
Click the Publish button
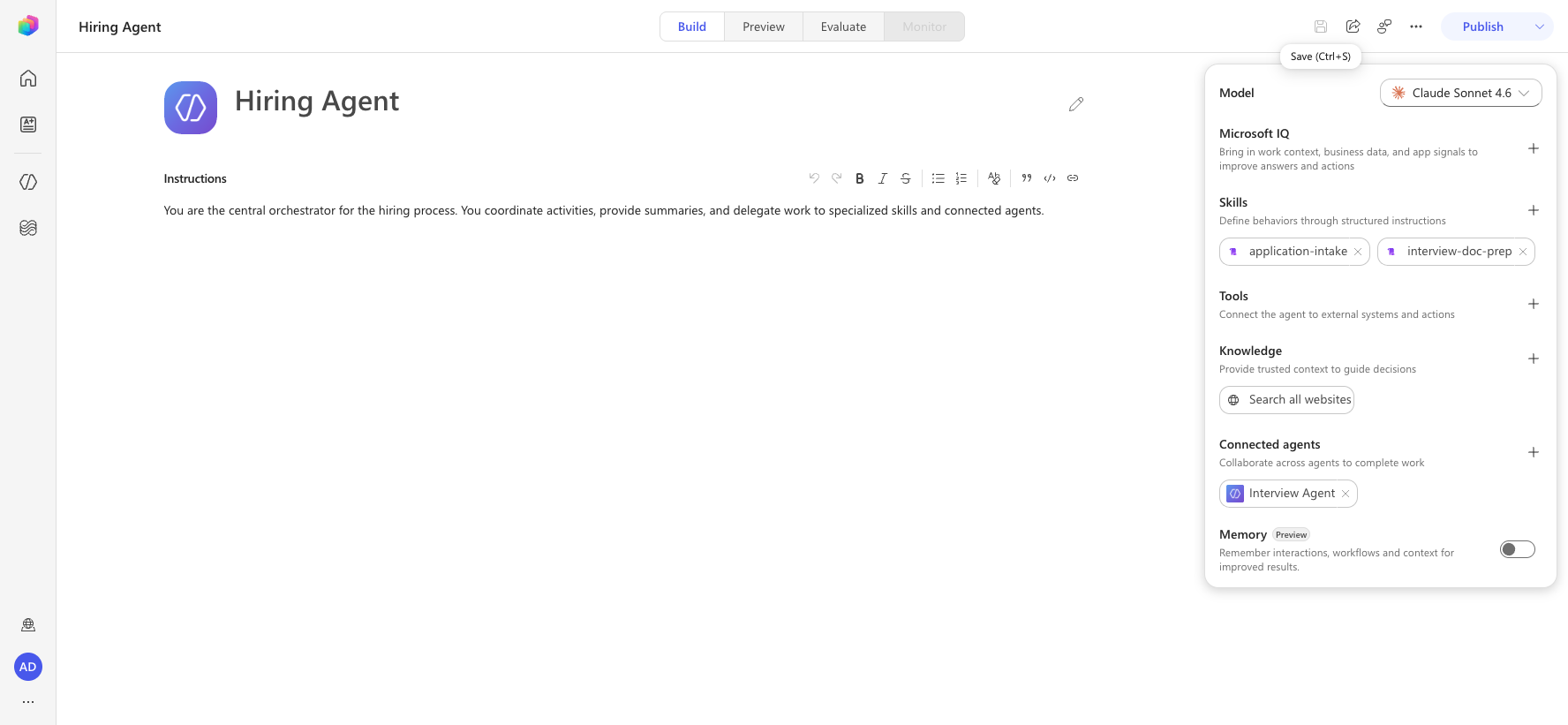pos(1483,26)
